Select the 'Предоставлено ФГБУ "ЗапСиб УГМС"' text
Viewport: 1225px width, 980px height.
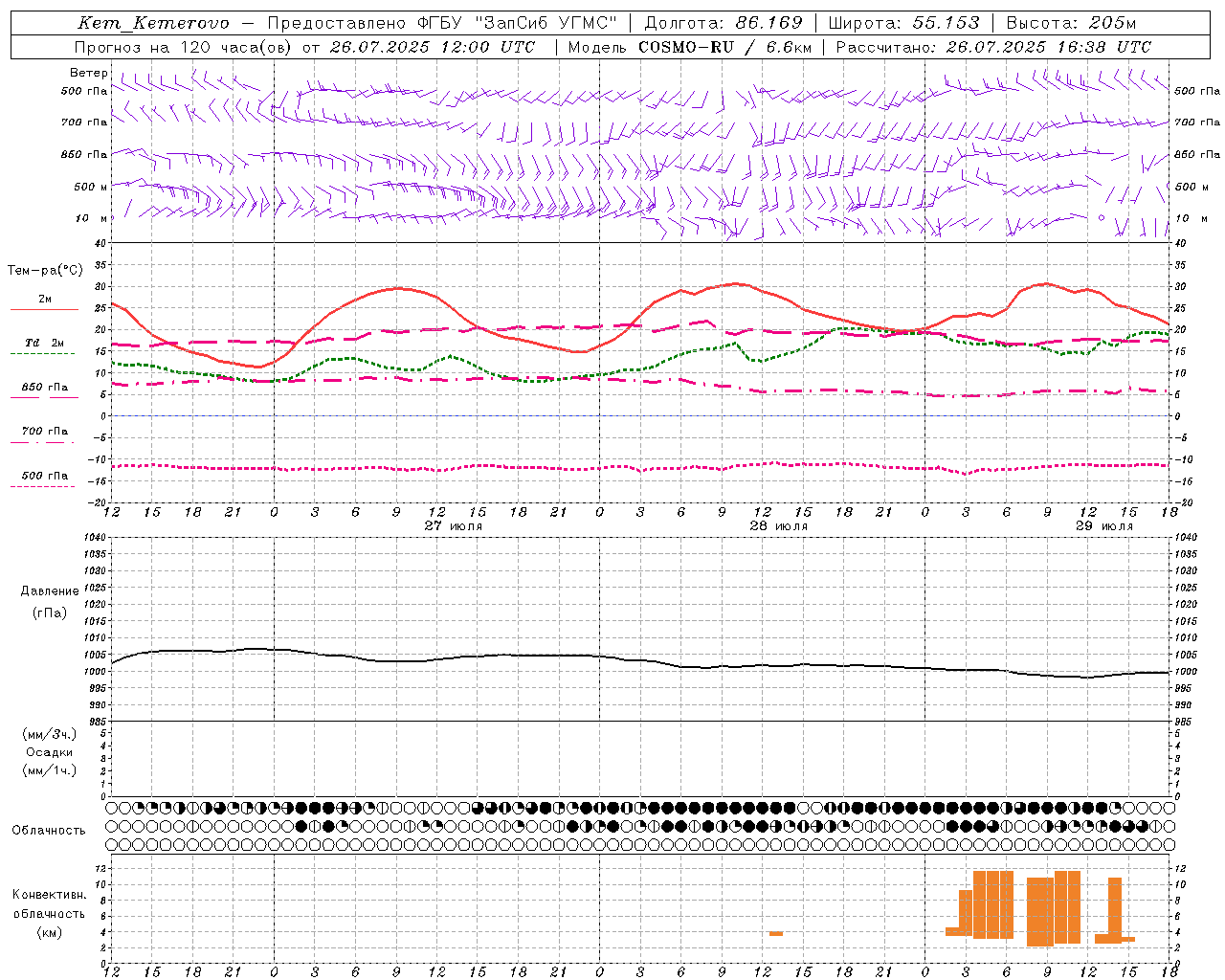click(x=442, y=23)
